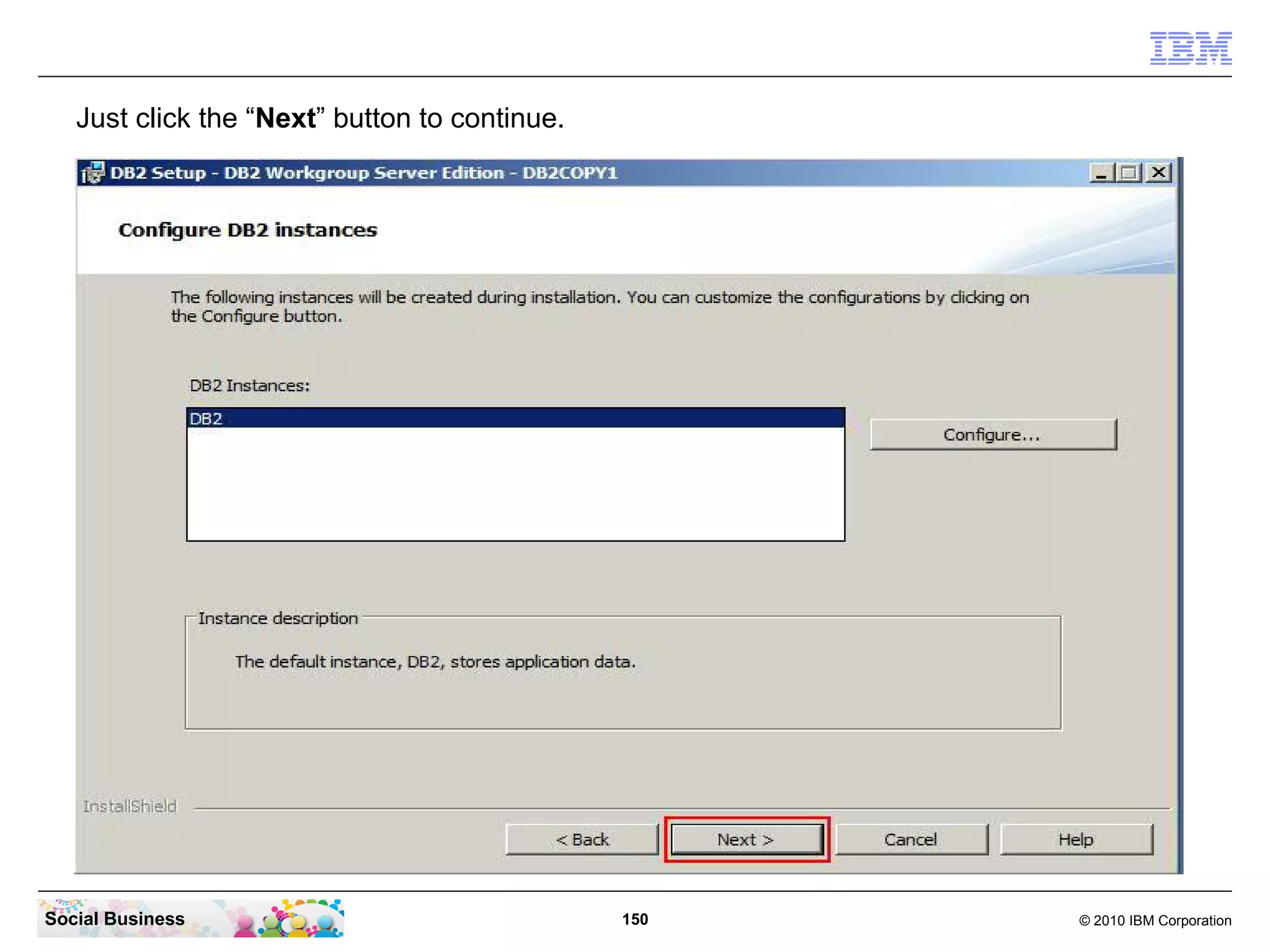Click the IBM logo on the slide
This screenshot has width=1270, height=952.
click(1191, 48)
